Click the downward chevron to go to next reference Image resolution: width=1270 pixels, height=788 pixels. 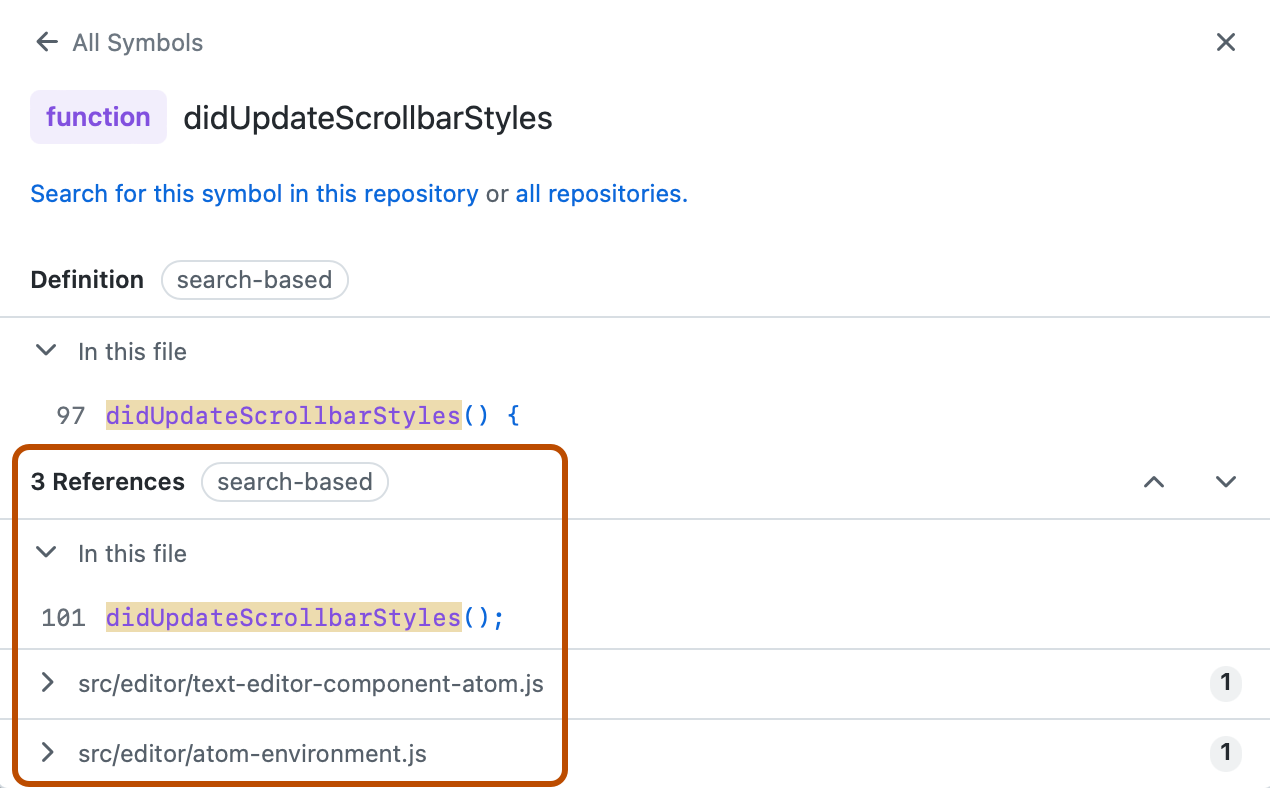(x=1226, y=482)
